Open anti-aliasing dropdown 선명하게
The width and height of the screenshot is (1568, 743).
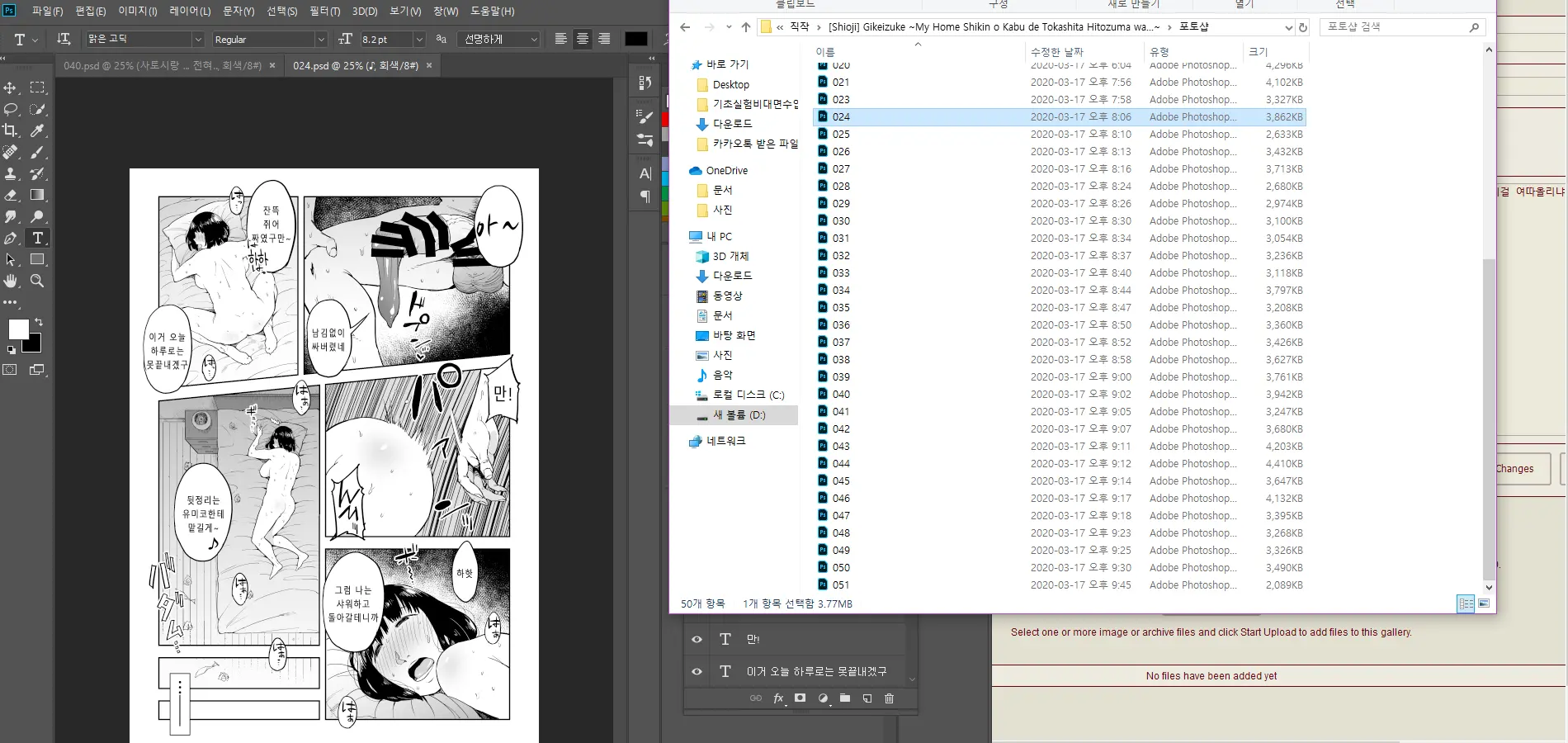click(534, 39)
